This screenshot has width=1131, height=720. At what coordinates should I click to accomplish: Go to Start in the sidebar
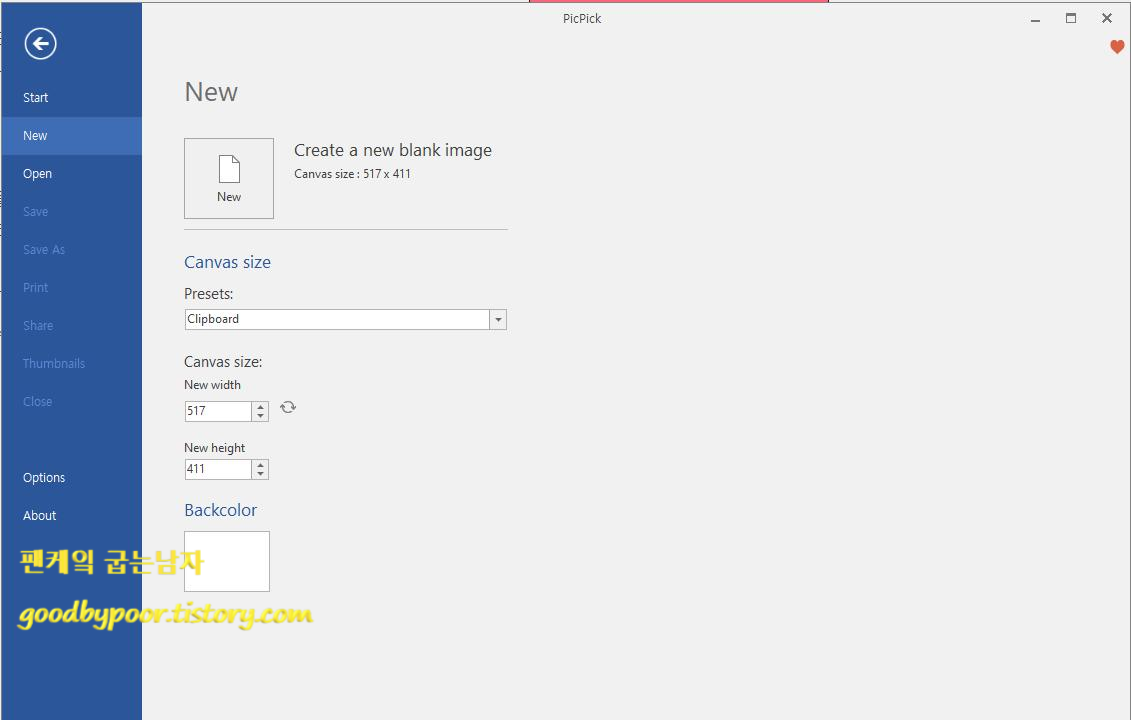(x=71, y=97)
